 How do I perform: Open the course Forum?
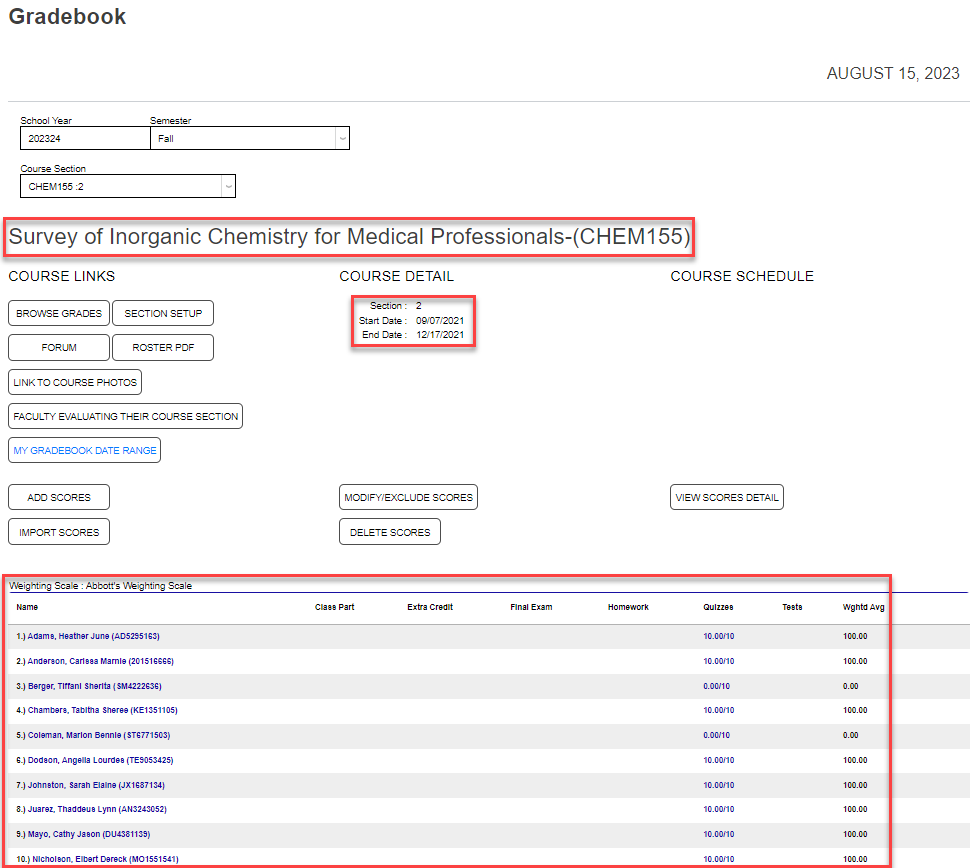click(x=59, y=348)
